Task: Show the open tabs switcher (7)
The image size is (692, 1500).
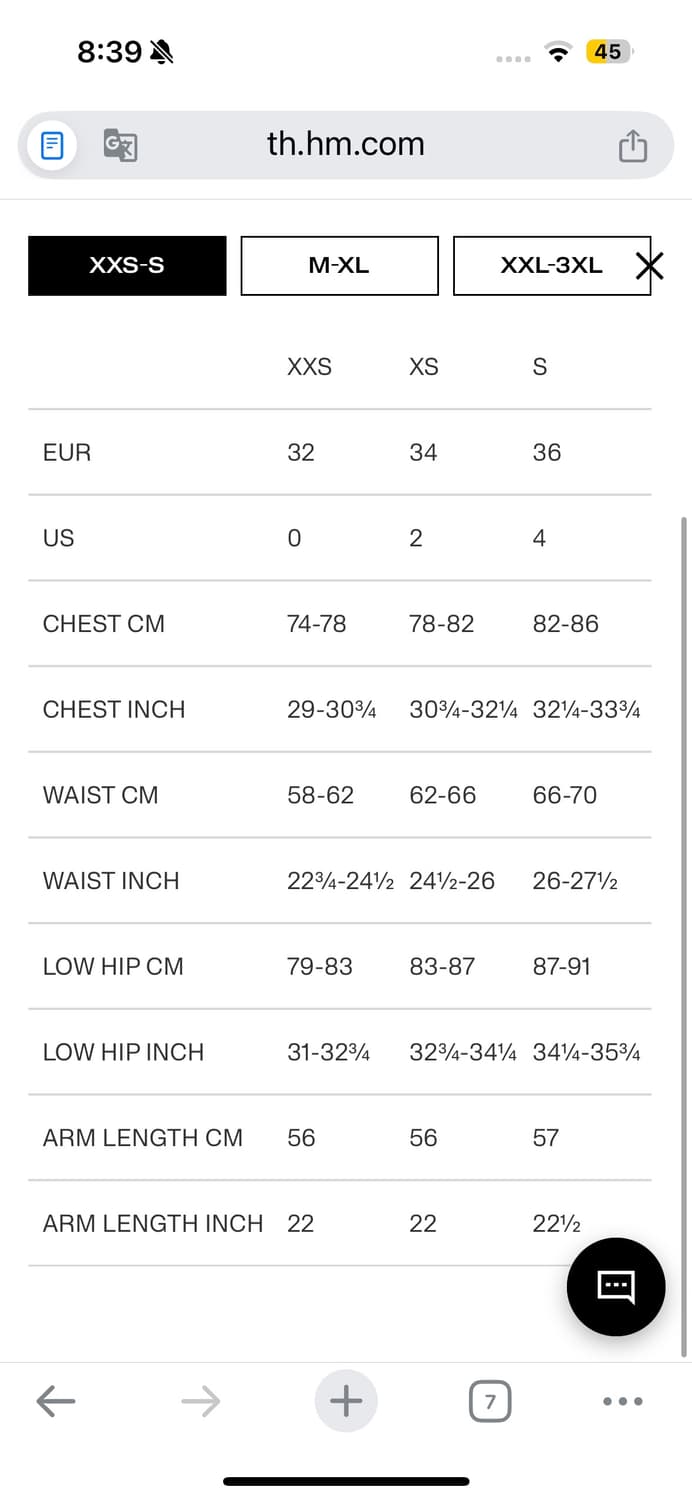Action: point(489,1401)
